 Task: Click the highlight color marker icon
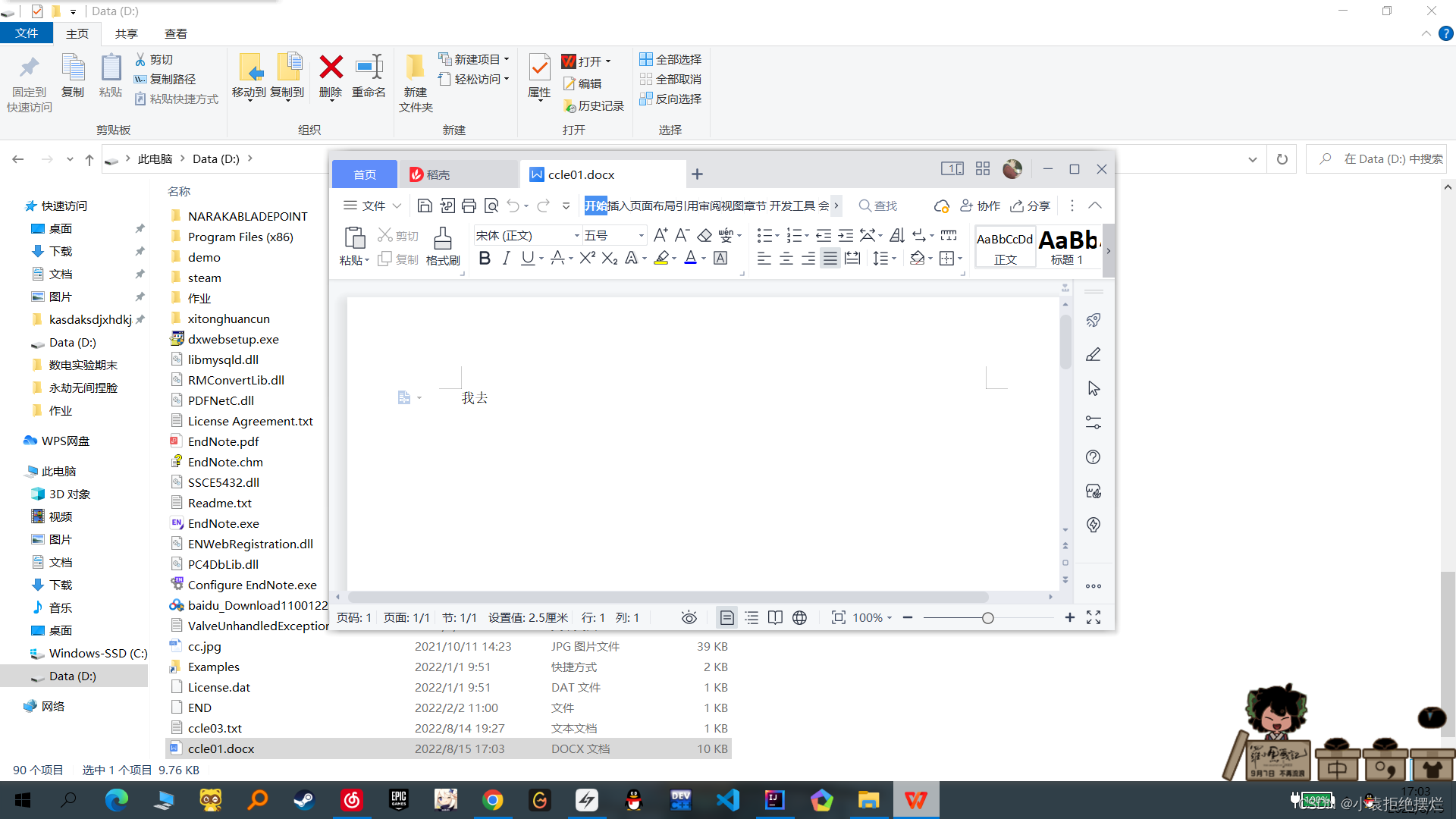click(661, 259)
